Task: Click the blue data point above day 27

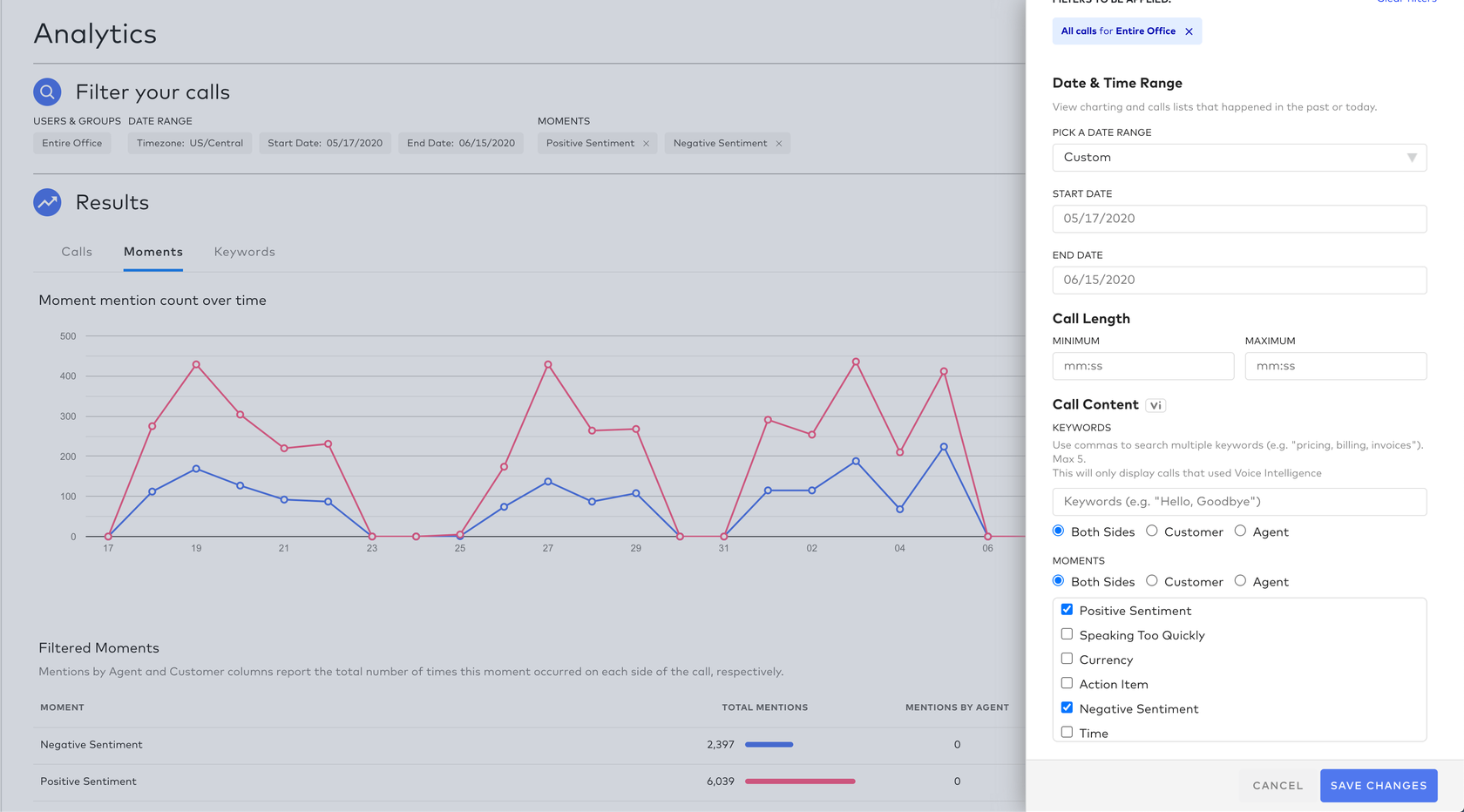Action: pyautogui.click(x=548, y=482)
